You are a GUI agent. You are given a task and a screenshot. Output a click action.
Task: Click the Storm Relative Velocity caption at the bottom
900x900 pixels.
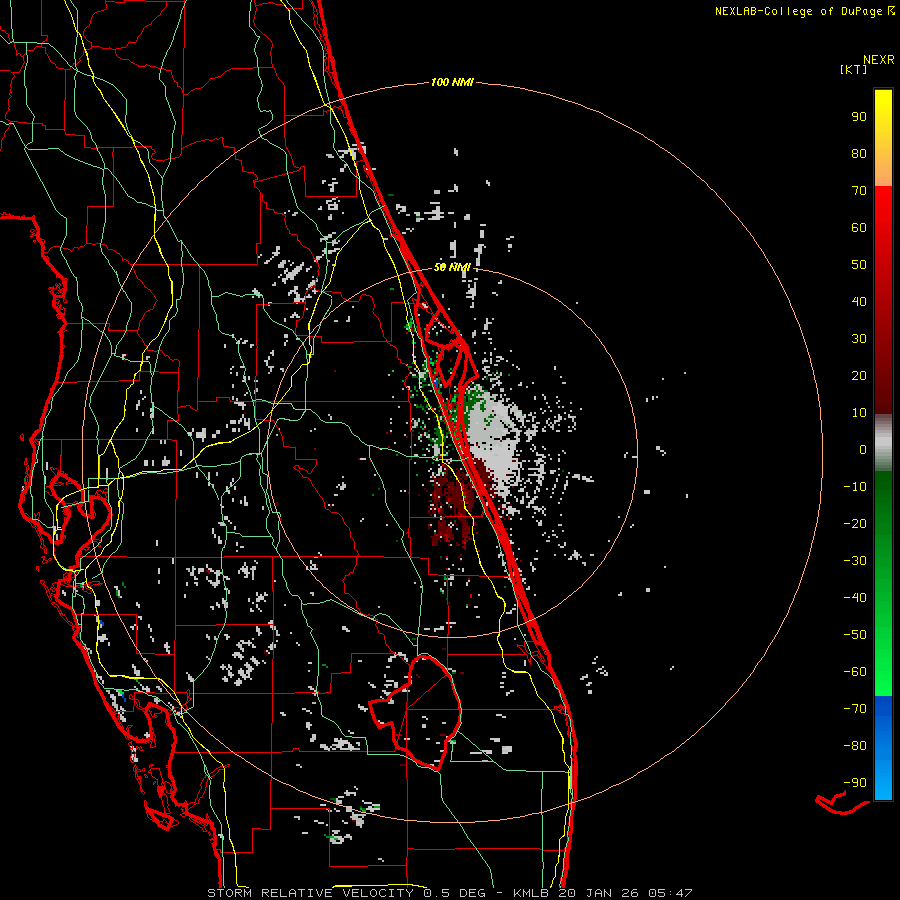[449, 893]
